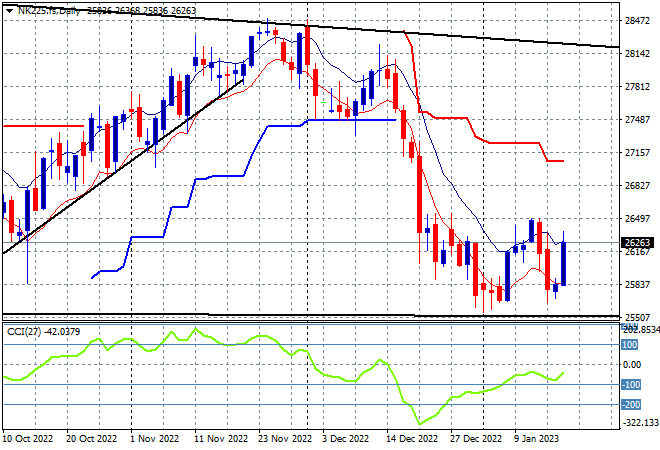Click the CCI -100 level marker

click(x=631, y=384)
